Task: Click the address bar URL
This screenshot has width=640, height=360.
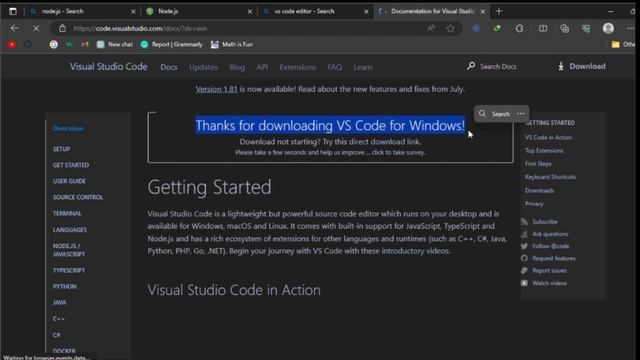Action: pyautogui.click(x=140, y=28)
